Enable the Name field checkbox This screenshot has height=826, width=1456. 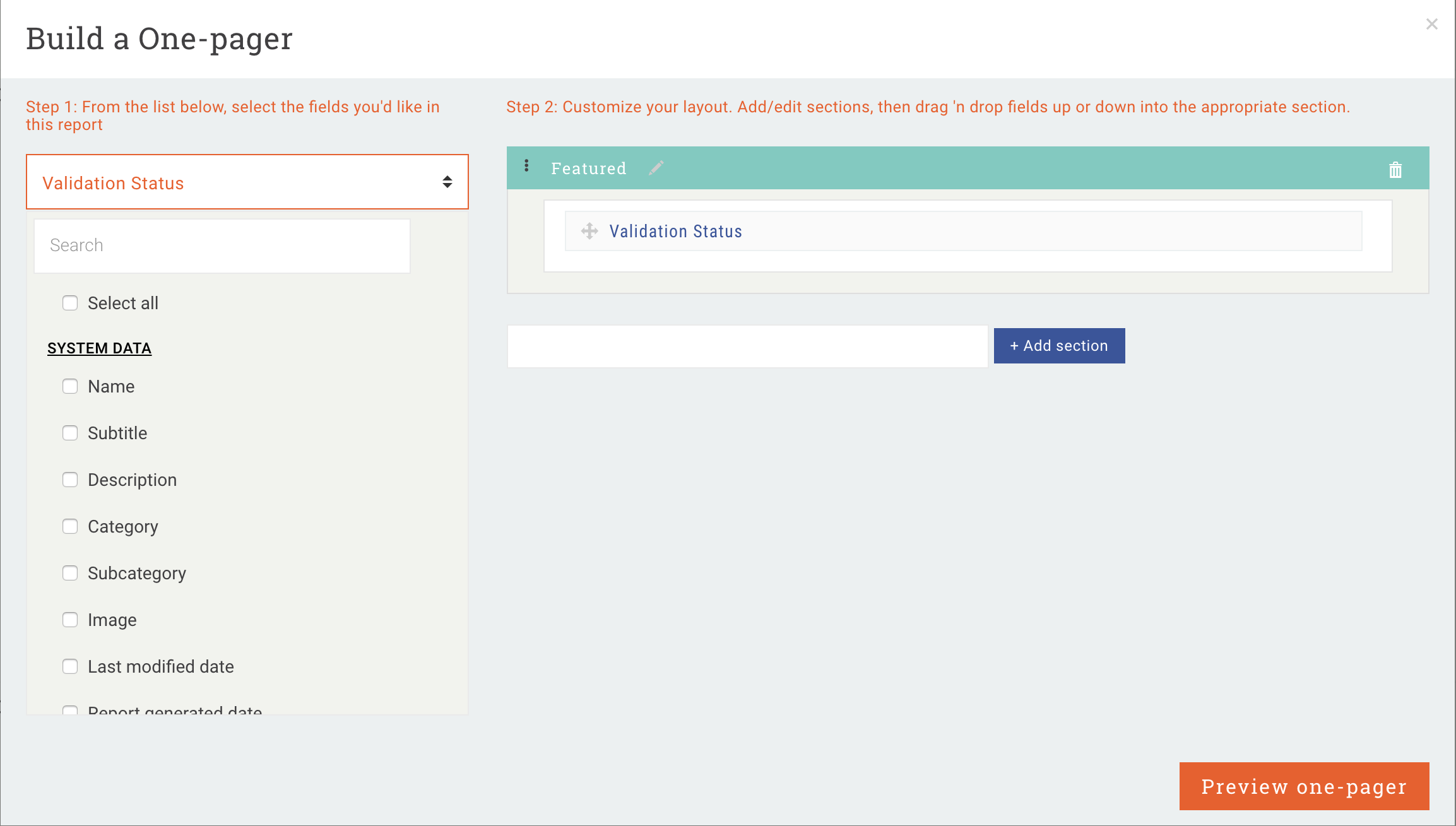click(70, 386)
